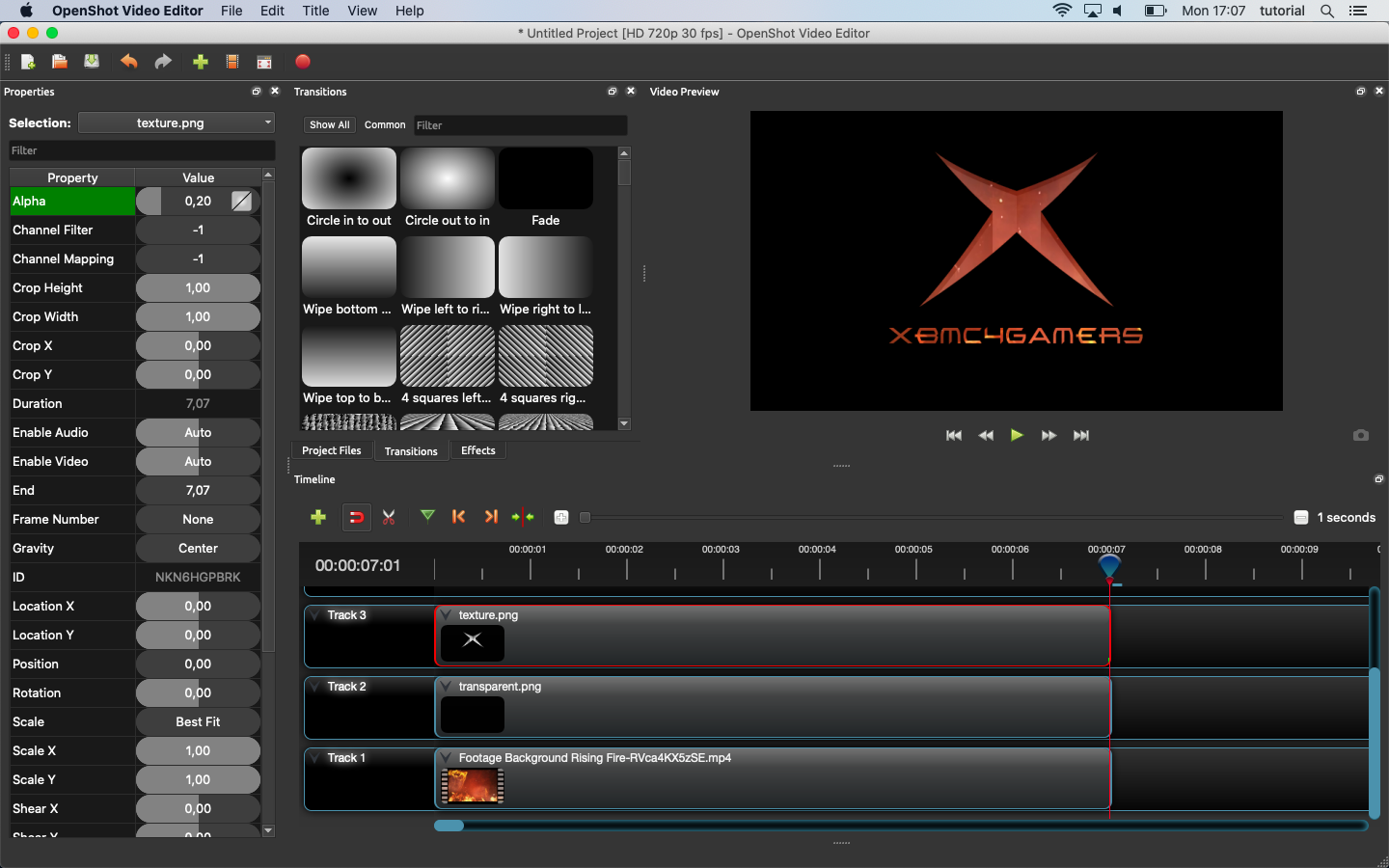Click the Add Track green plus icon
The image size is (1389, 868).
pos(318,517)
